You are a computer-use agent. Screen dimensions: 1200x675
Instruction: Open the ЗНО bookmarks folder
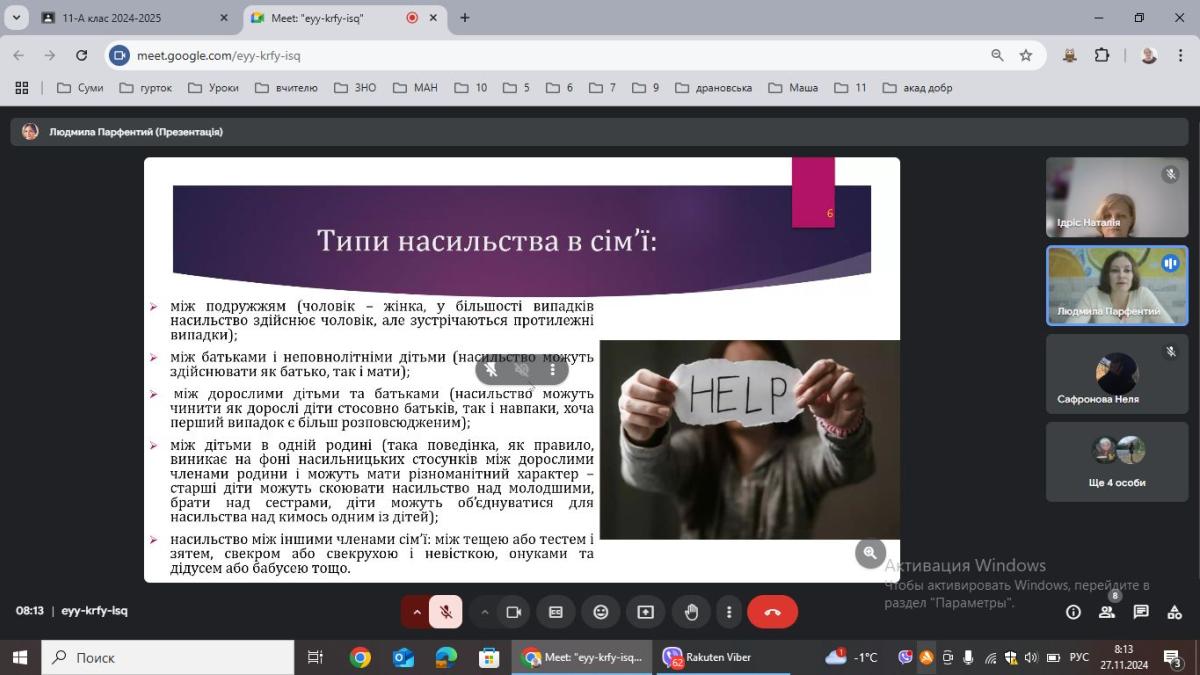coord(355,88)
